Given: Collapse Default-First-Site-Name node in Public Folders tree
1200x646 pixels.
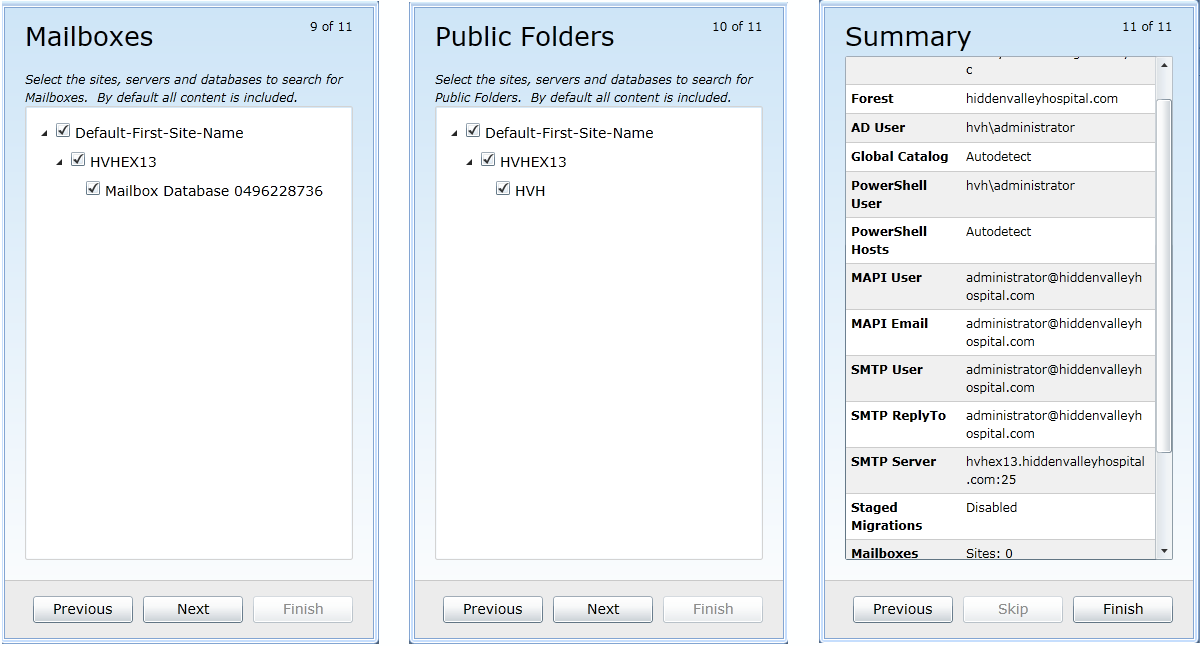Looking at the screenshot, I should click(455, 133).
